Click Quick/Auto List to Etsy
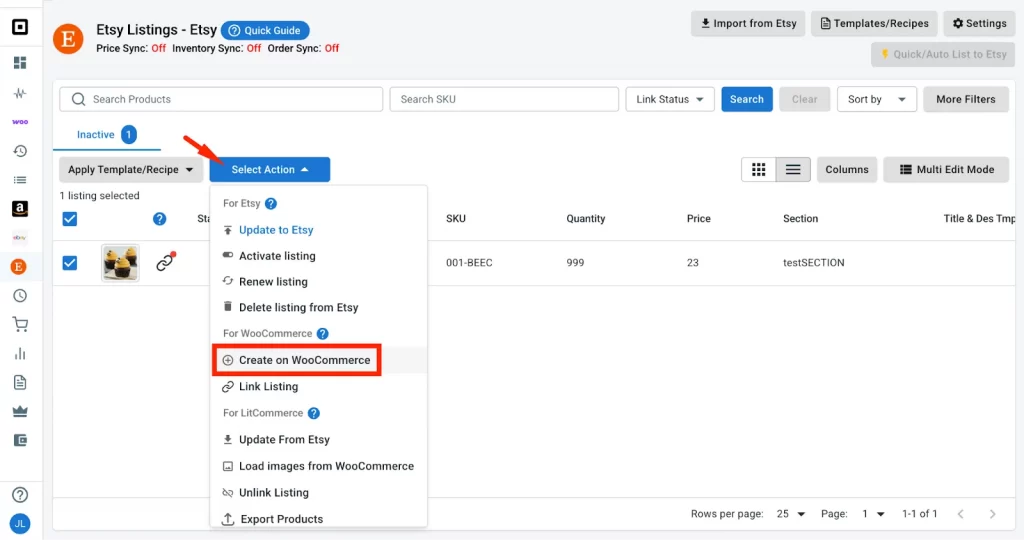Image resolution: width=1024 pixels, height=540 pixels. (x=942, y=54)
